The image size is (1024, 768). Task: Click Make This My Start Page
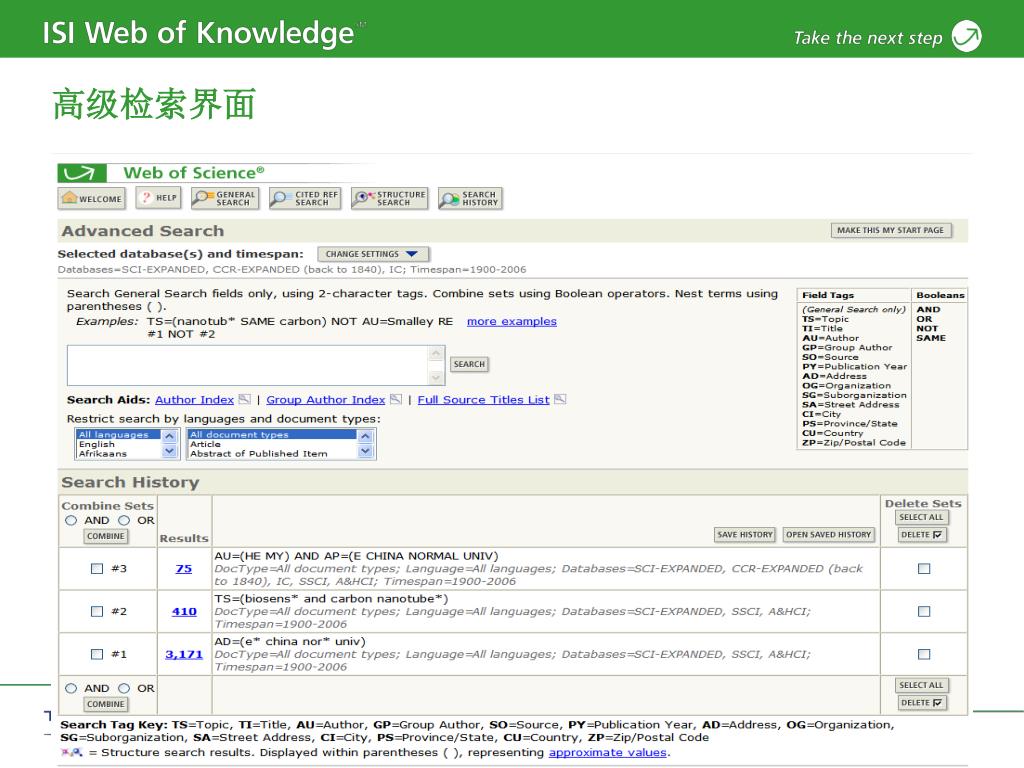[890, 230]
